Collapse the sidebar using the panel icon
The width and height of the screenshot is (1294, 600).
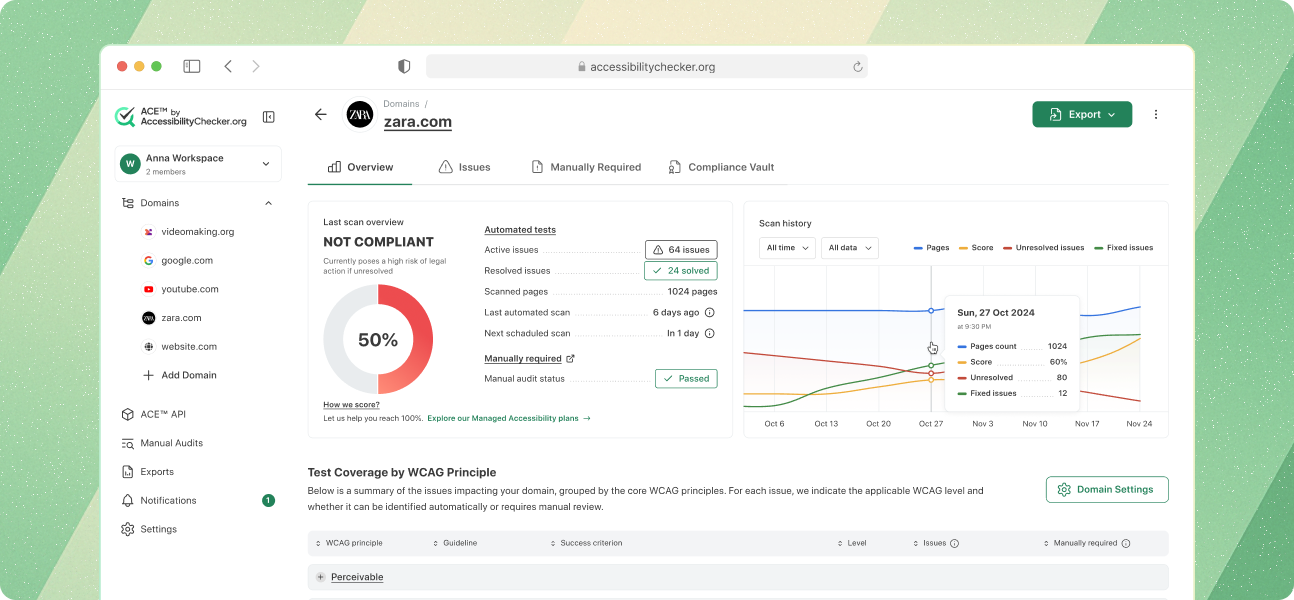click(x=268, y=117)
